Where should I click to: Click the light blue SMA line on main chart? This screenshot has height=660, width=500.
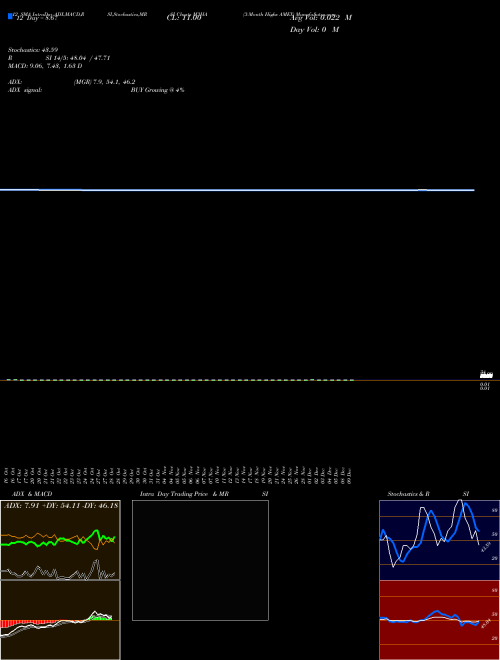tap(237, 190)
